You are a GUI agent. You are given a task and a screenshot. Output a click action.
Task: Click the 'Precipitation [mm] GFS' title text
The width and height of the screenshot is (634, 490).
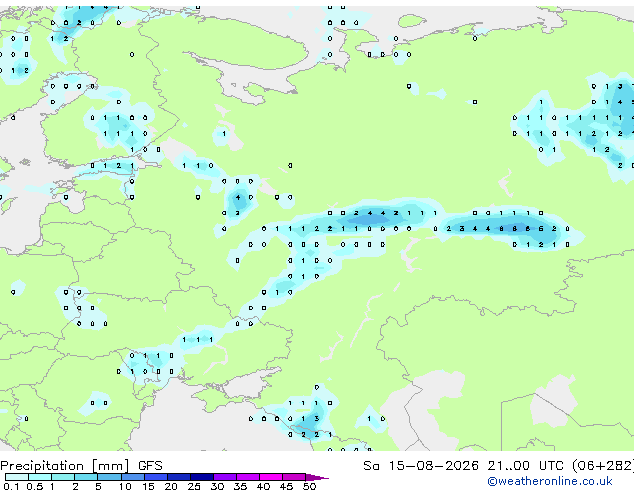coord(81,466)
